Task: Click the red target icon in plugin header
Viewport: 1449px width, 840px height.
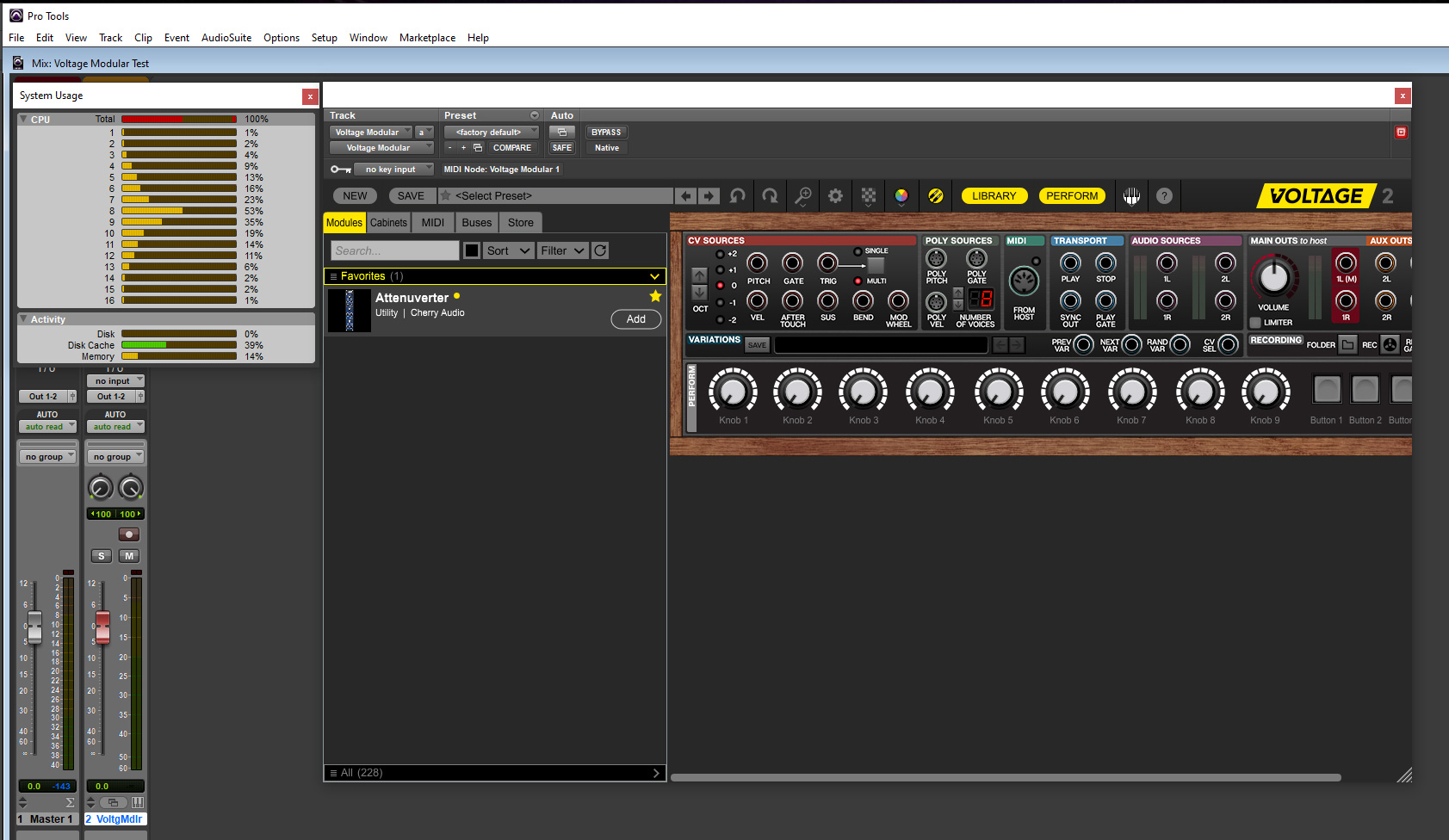Action: click(1401, 133)
